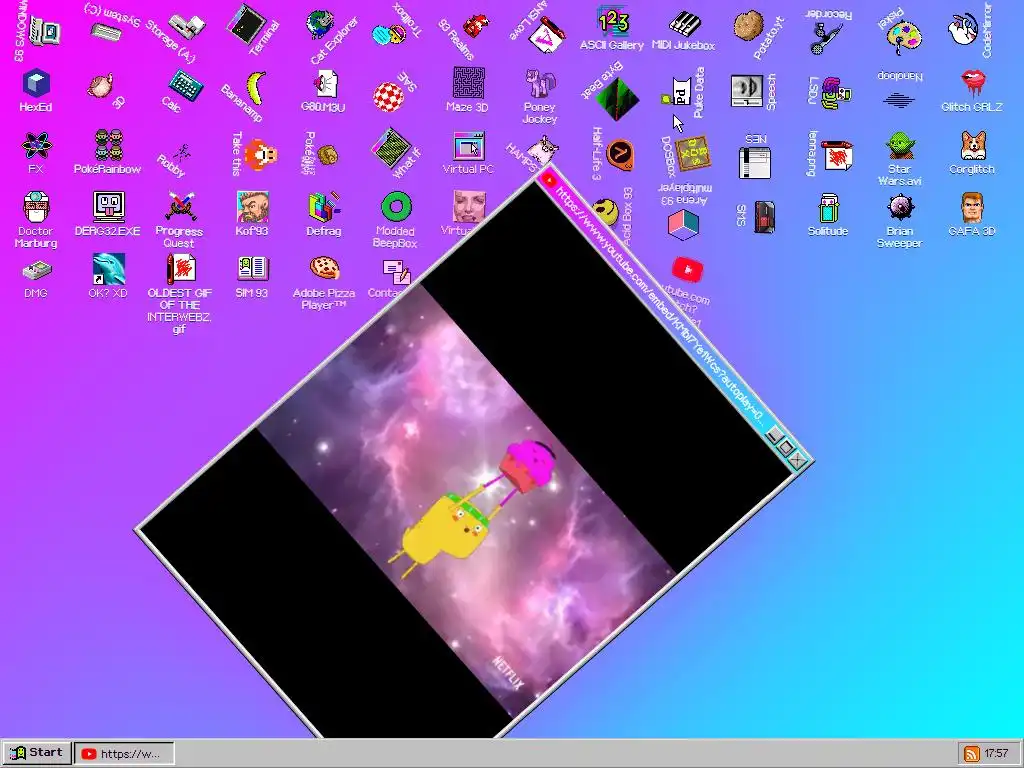Click the Start button
The height and width of the screenshot is (768, 1024).
(x=37, y=753)
